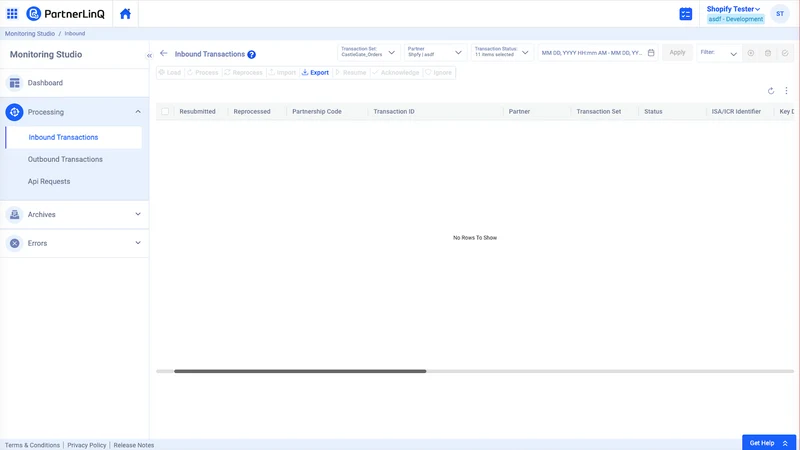Sort by Resubmitted column header
This screenshot has width=800, height=450.
pyautogui.click(x=197, y=111)
